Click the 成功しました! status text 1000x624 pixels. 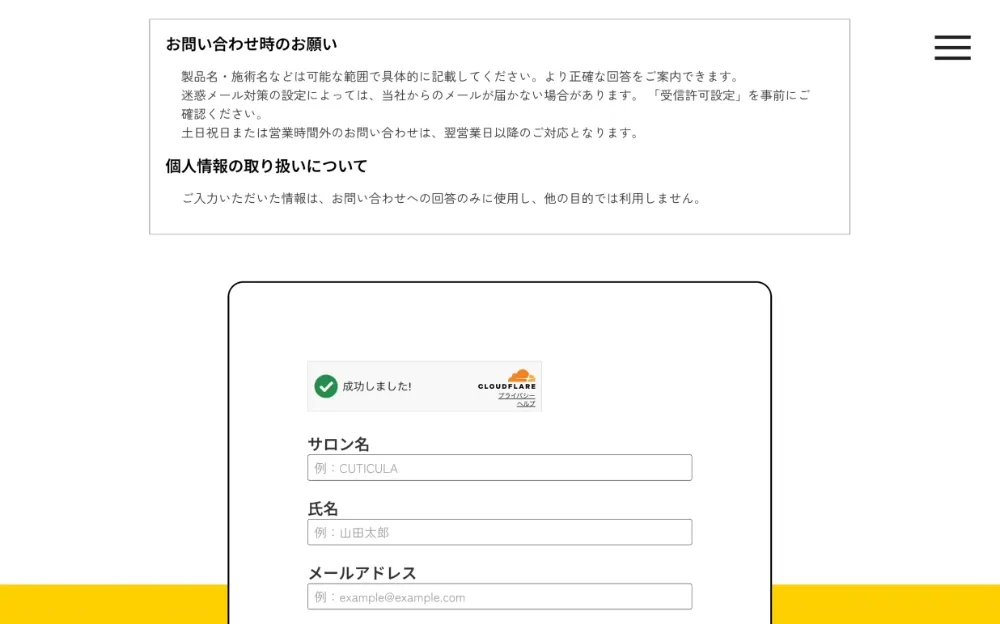(377, 387)
